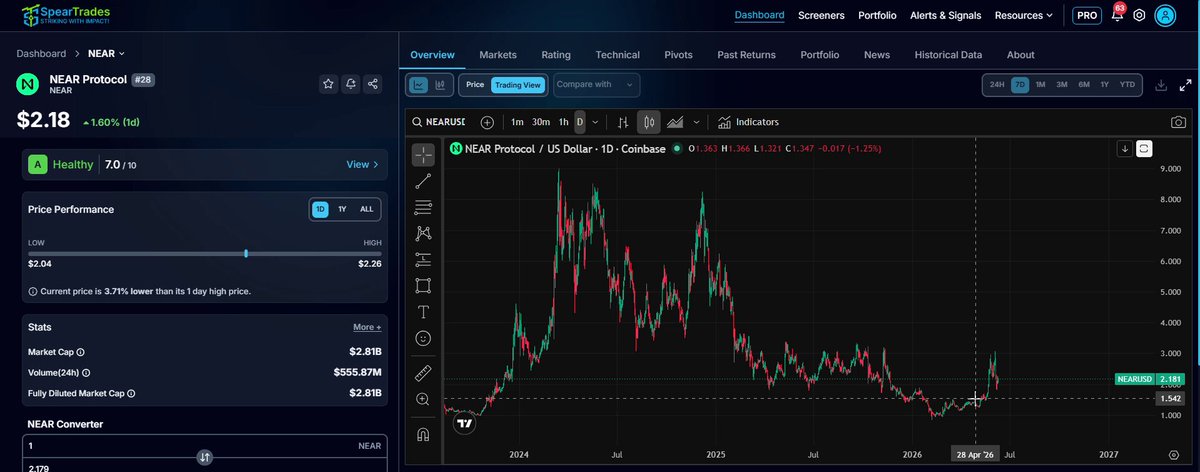Share NEAR Protocol page
This screenshot has width=1200, height=472.
[373, 84]
